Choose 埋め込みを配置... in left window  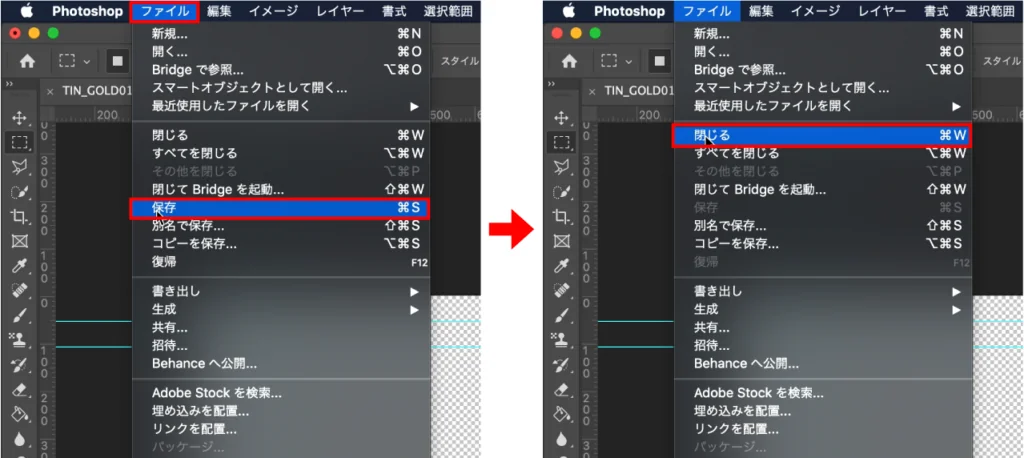coord(281,412)
